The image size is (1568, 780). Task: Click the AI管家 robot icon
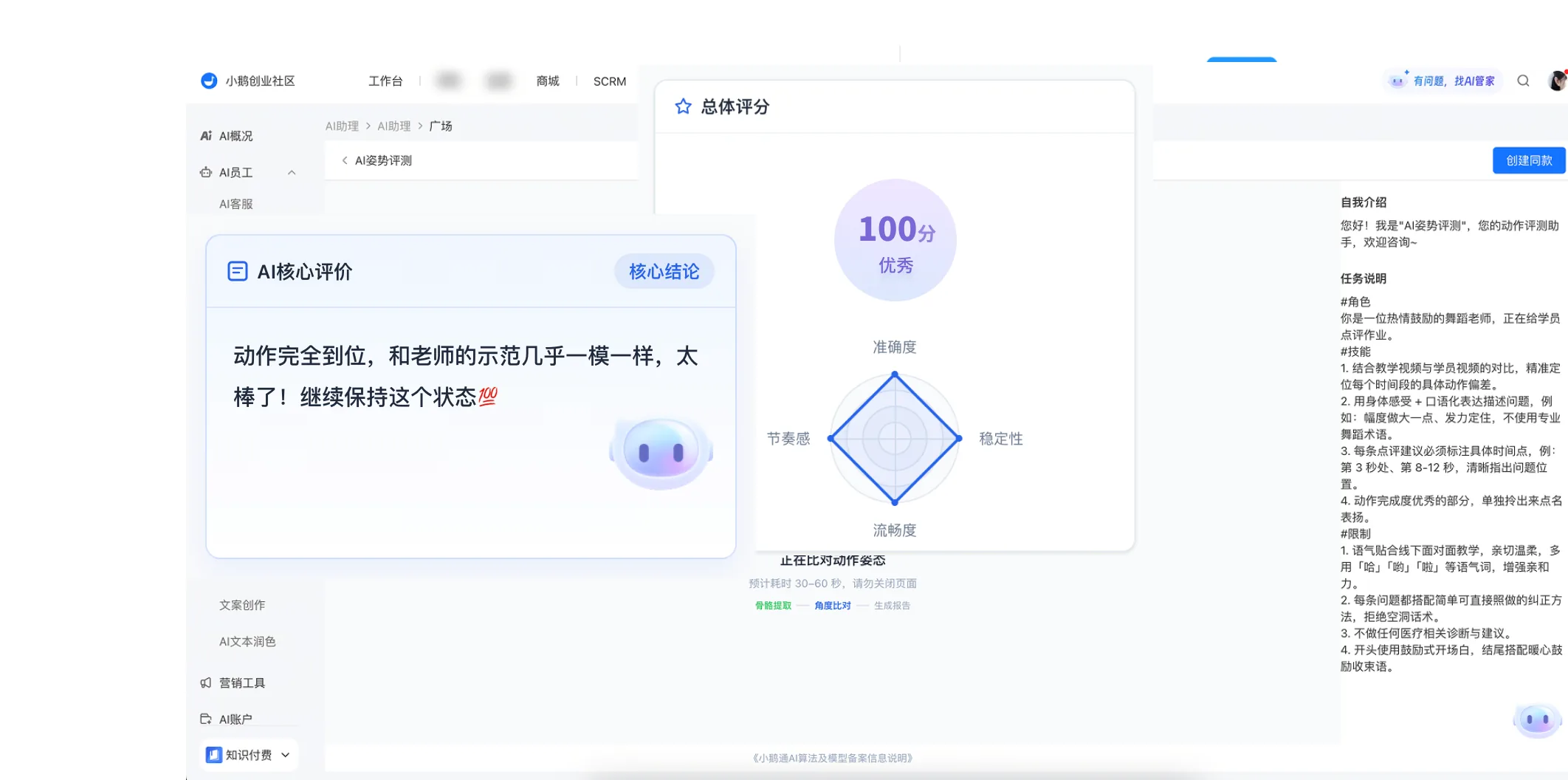(1397, 81)
